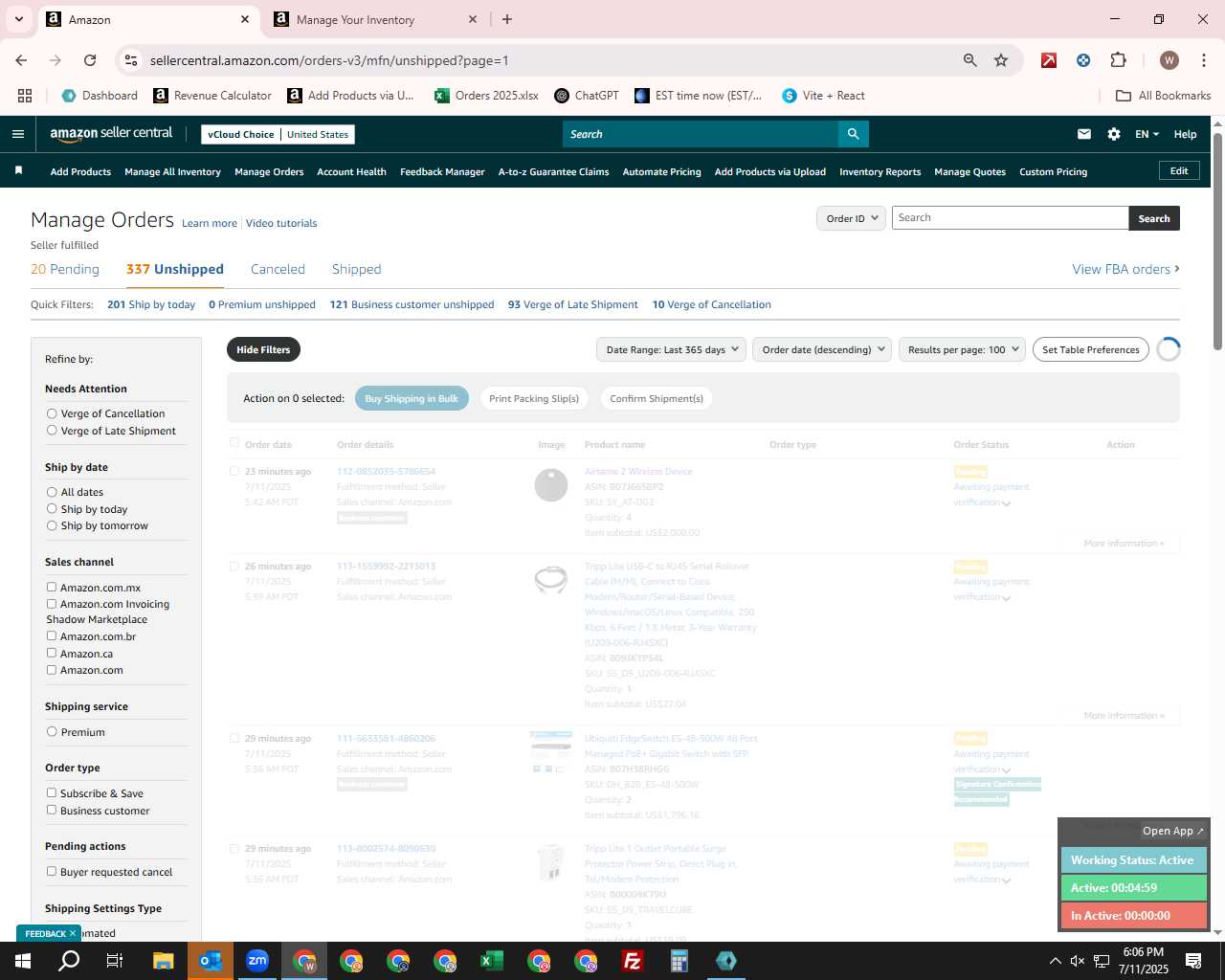This screenshot has width=1225, height=980.
Task: Check Business customer order type
Action: pyautogui.click(x=52, y=811)
